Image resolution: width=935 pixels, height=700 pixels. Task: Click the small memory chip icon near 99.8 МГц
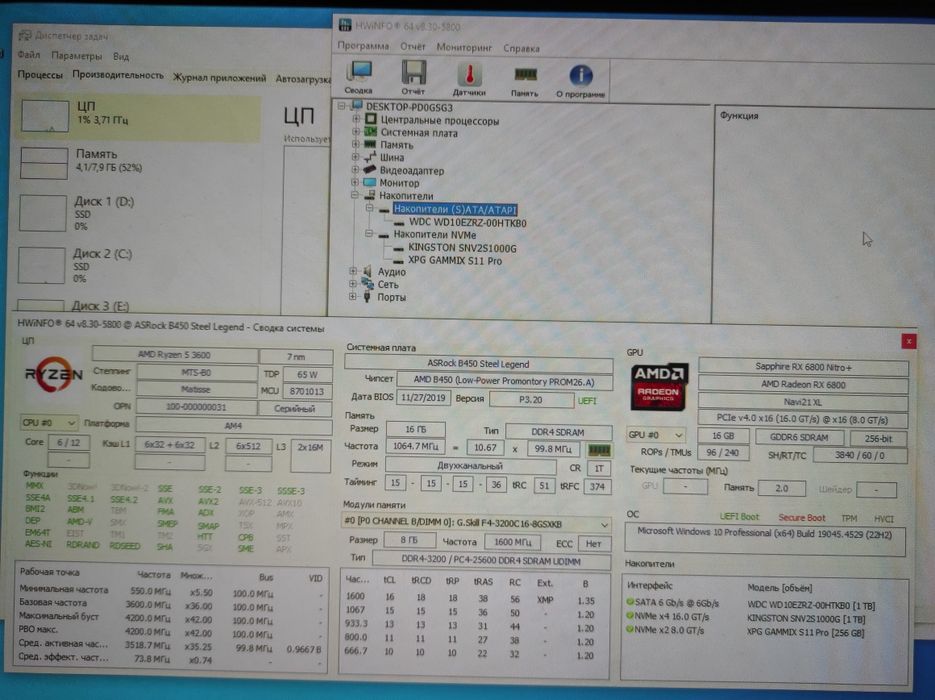[x=599, y=449]
